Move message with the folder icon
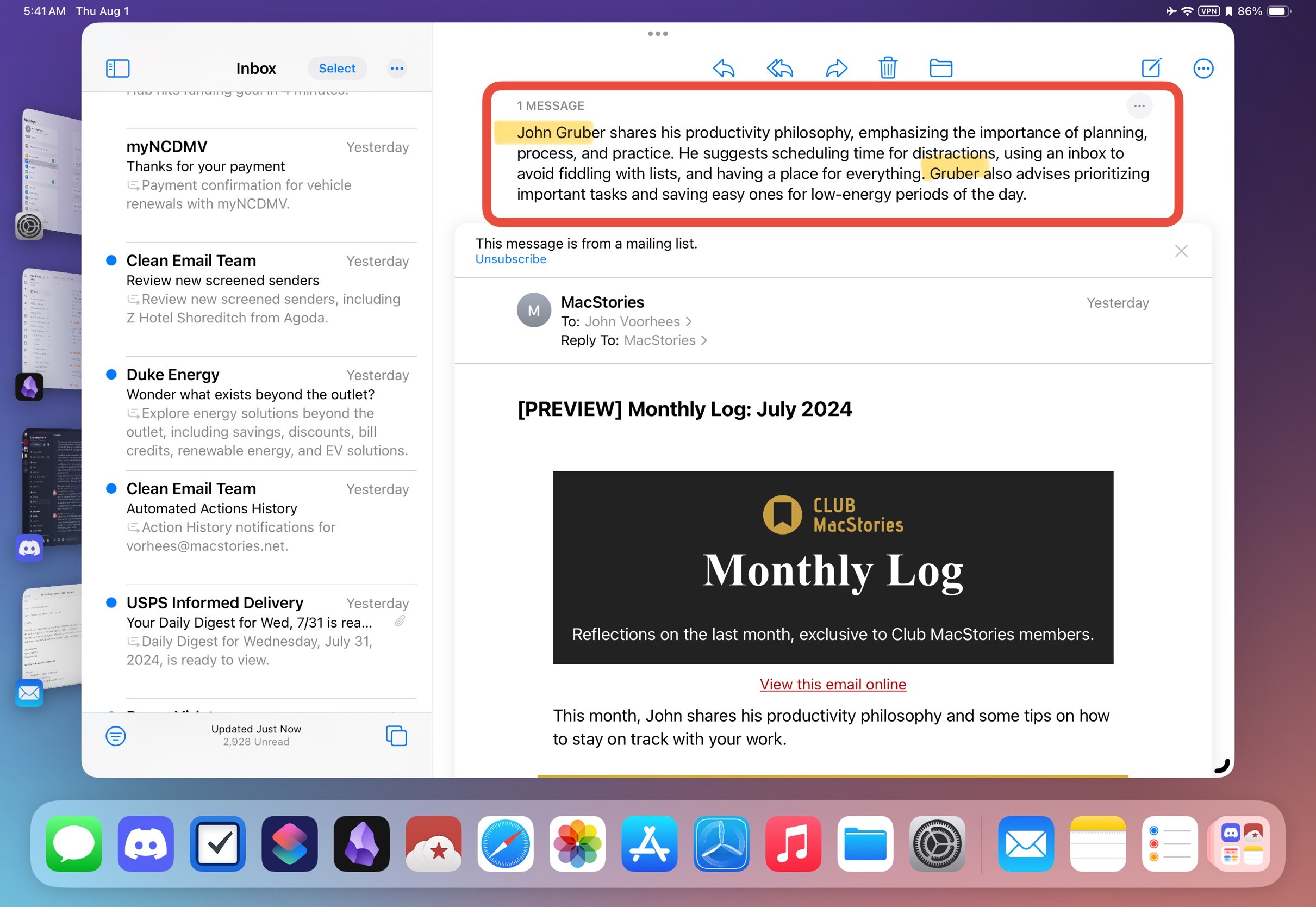Image resolution: width=1316 pixels, height=907 pixels. pos(940,68)
